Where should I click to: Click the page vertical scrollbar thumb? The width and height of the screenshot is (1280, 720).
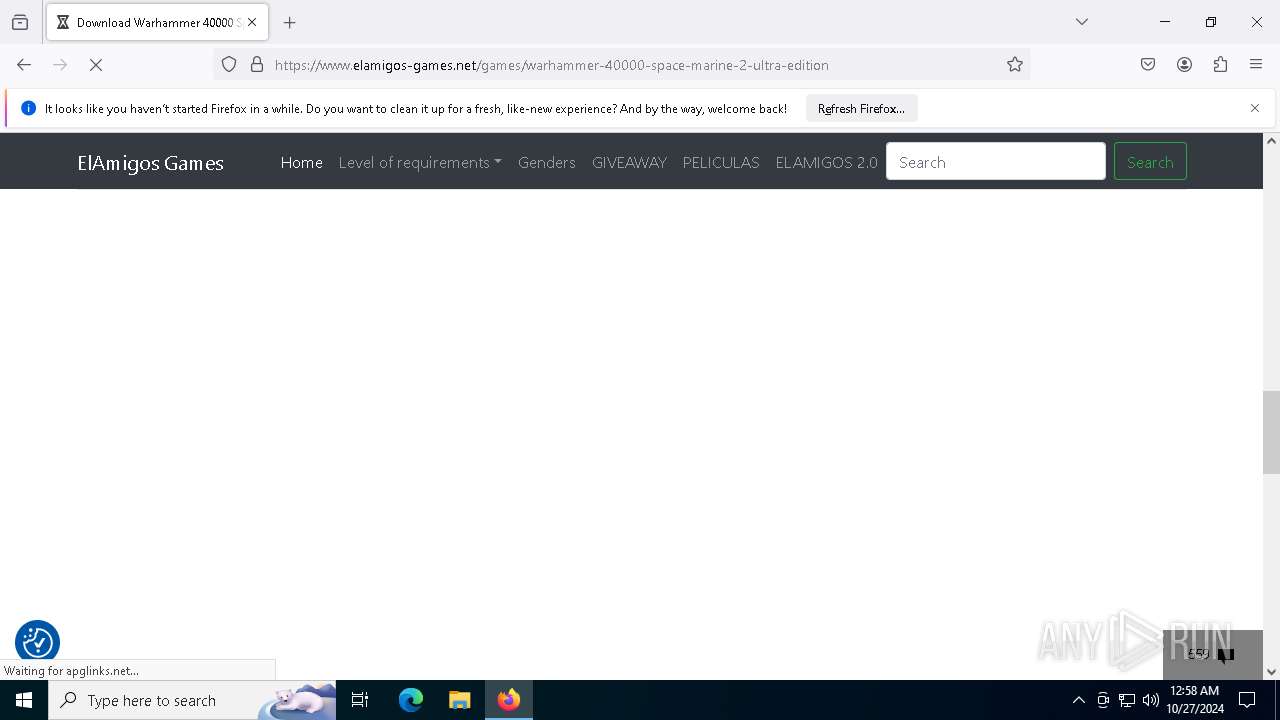(1271, 432)
